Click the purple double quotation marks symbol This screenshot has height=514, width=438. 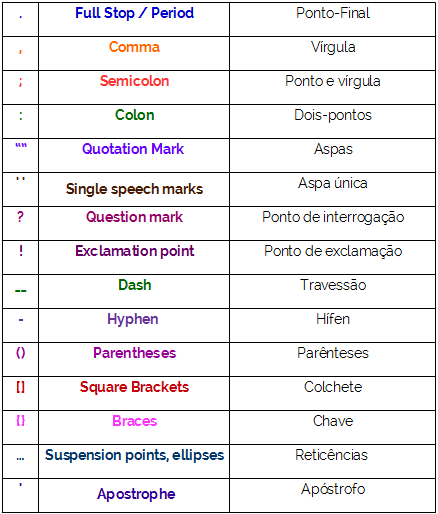pyautogui.click(x=21, y=145)
